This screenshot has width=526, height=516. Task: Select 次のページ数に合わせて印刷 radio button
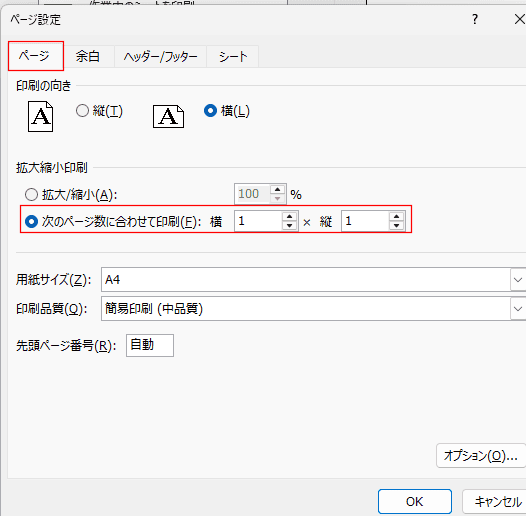click(31, 221)
